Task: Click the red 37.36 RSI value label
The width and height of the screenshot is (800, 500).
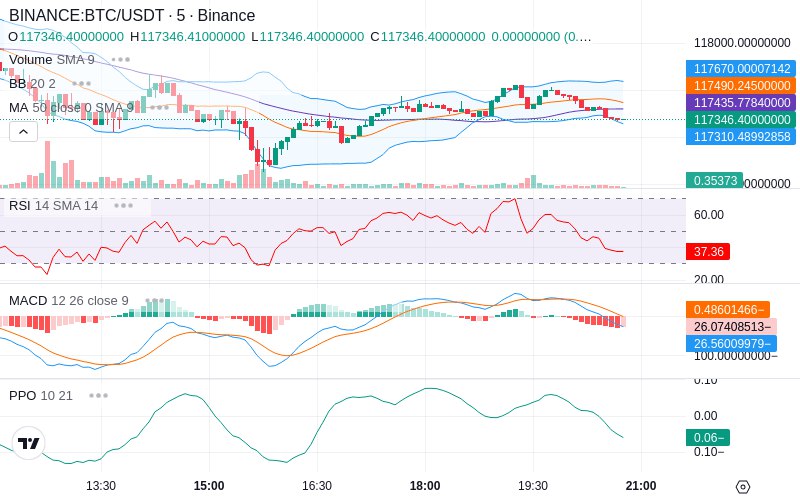Action: point(708,252)
